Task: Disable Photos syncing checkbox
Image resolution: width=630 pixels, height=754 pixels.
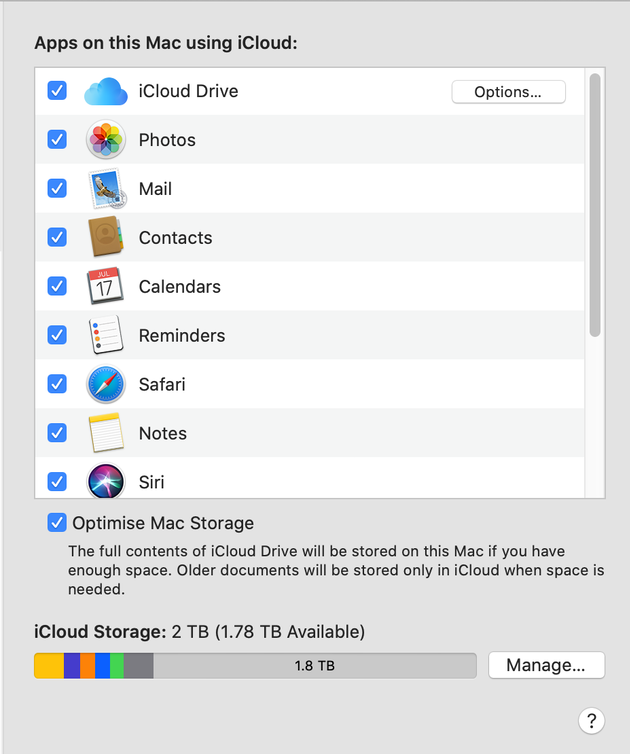Action: [57, 140]
